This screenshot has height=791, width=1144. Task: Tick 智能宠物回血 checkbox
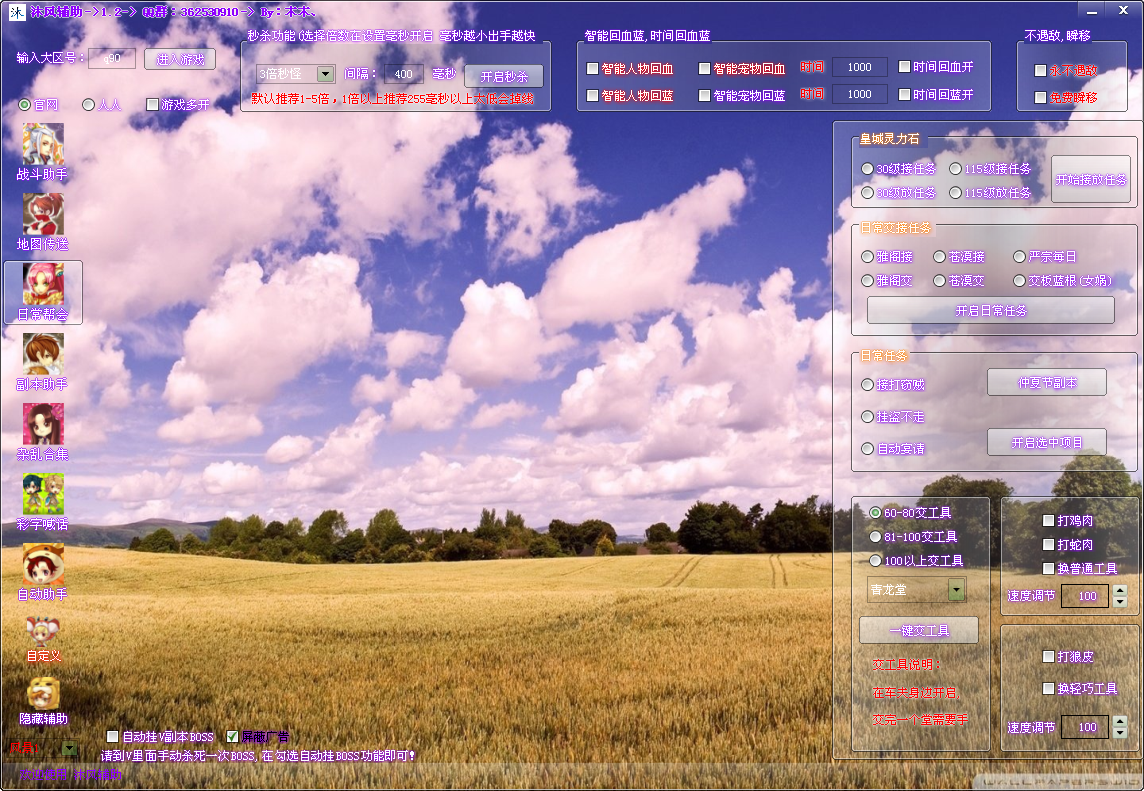[x=704, y=69]
